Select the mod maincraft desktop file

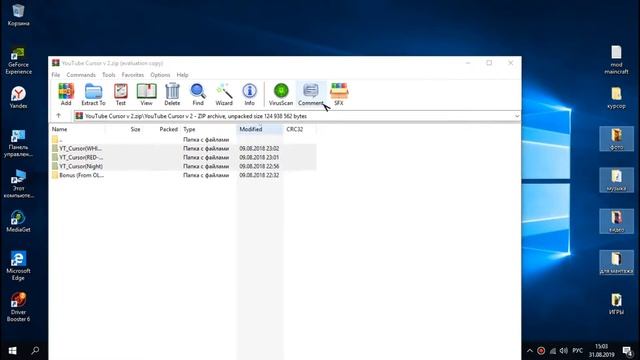pyautogui.click(x=616, y=60)
